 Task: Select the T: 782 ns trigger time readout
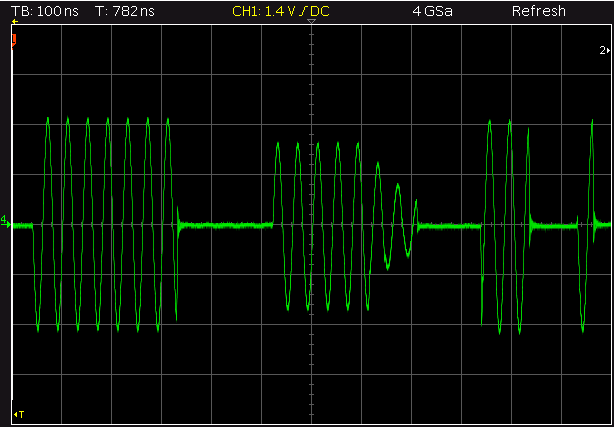click(133, 11)
